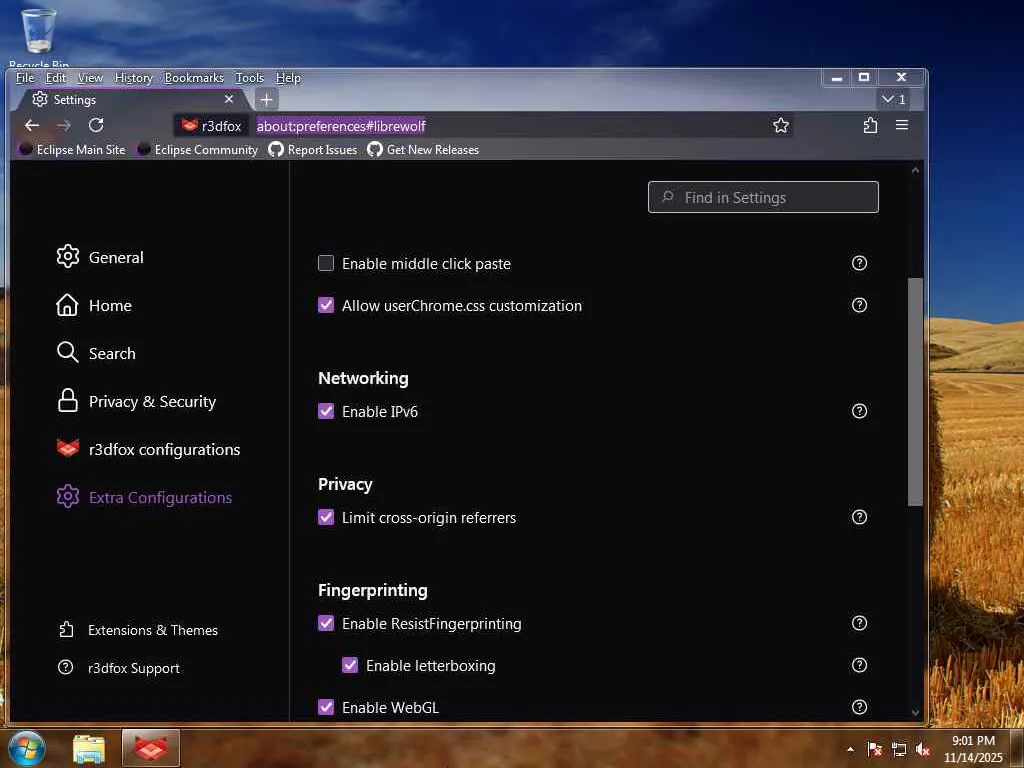This screenshot has height=768, width=1024.
Task: Open General settings category
Action: pos(100,257)
